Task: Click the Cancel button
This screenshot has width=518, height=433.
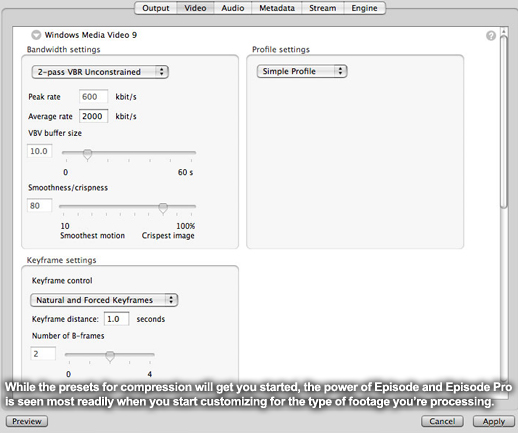Action: 442,421
